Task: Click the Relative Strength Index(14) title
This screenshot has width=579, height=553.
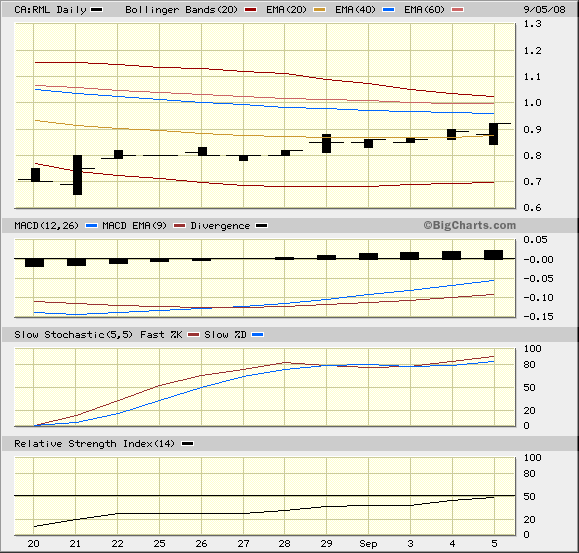Action: pyautogui.click(x=94, y=444)
